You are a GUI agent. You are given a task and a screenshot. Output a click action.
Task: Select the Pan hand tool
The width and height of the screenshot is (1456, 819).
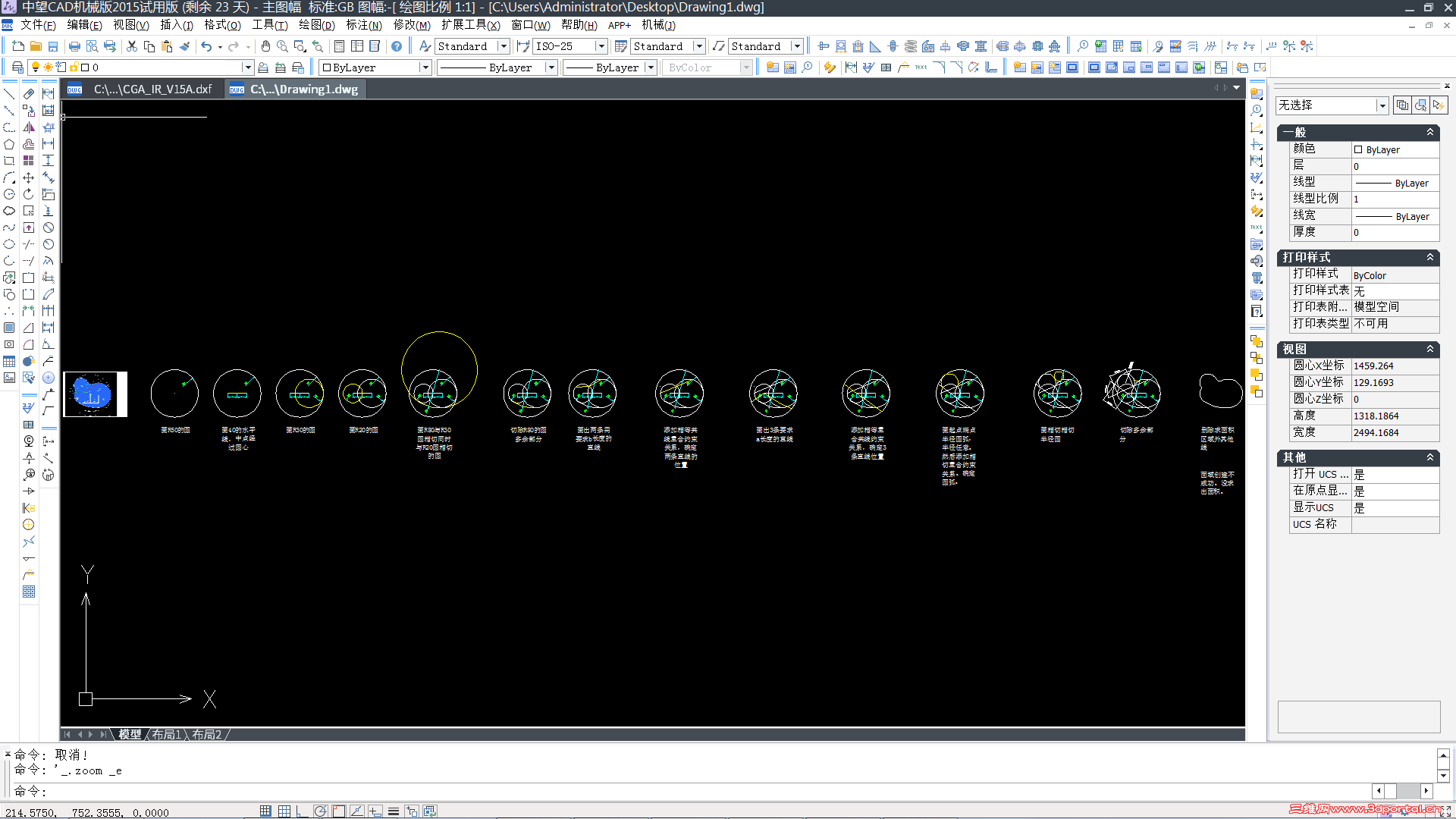(x=265, y=46)
